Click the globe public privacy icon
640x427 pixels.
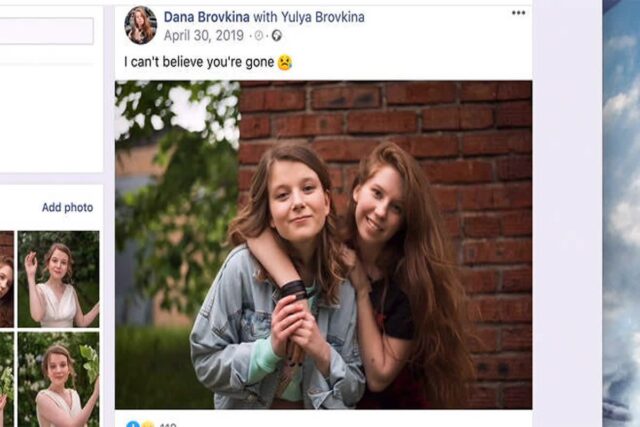(277, 36)
